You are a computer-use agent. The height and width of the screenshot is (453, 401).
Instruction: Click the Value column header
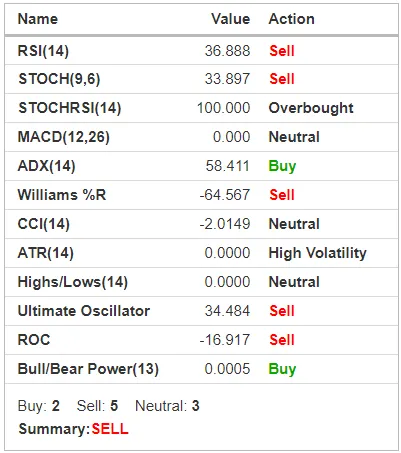coord(231,19)
